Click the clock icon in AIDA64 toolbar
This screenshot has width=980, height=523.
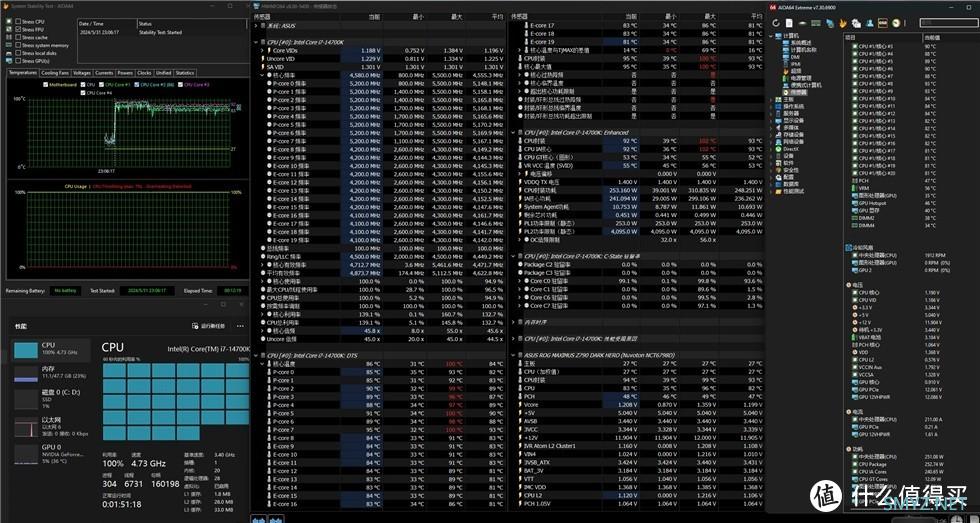click(x=896, y=23)
